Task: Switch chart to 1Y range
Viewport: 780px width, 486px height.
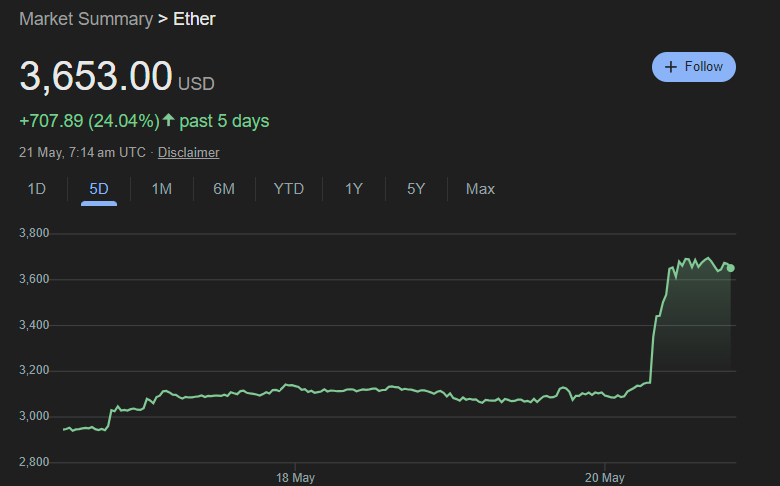Action: point(354,189)
